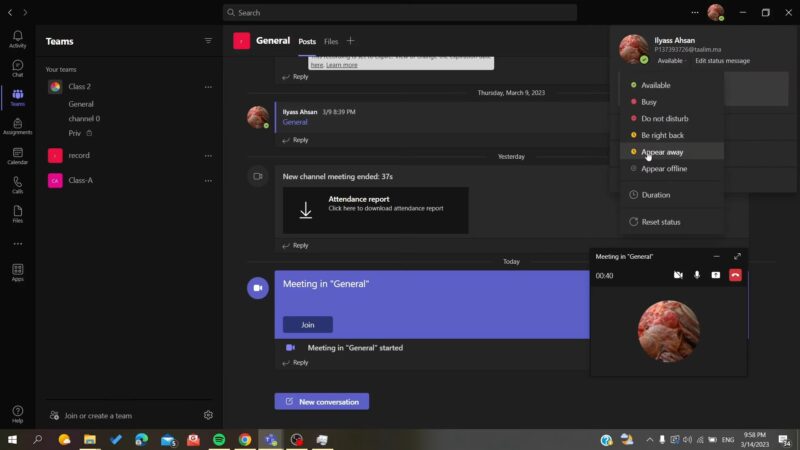Open more options for Class 2 team

point(208,87)
